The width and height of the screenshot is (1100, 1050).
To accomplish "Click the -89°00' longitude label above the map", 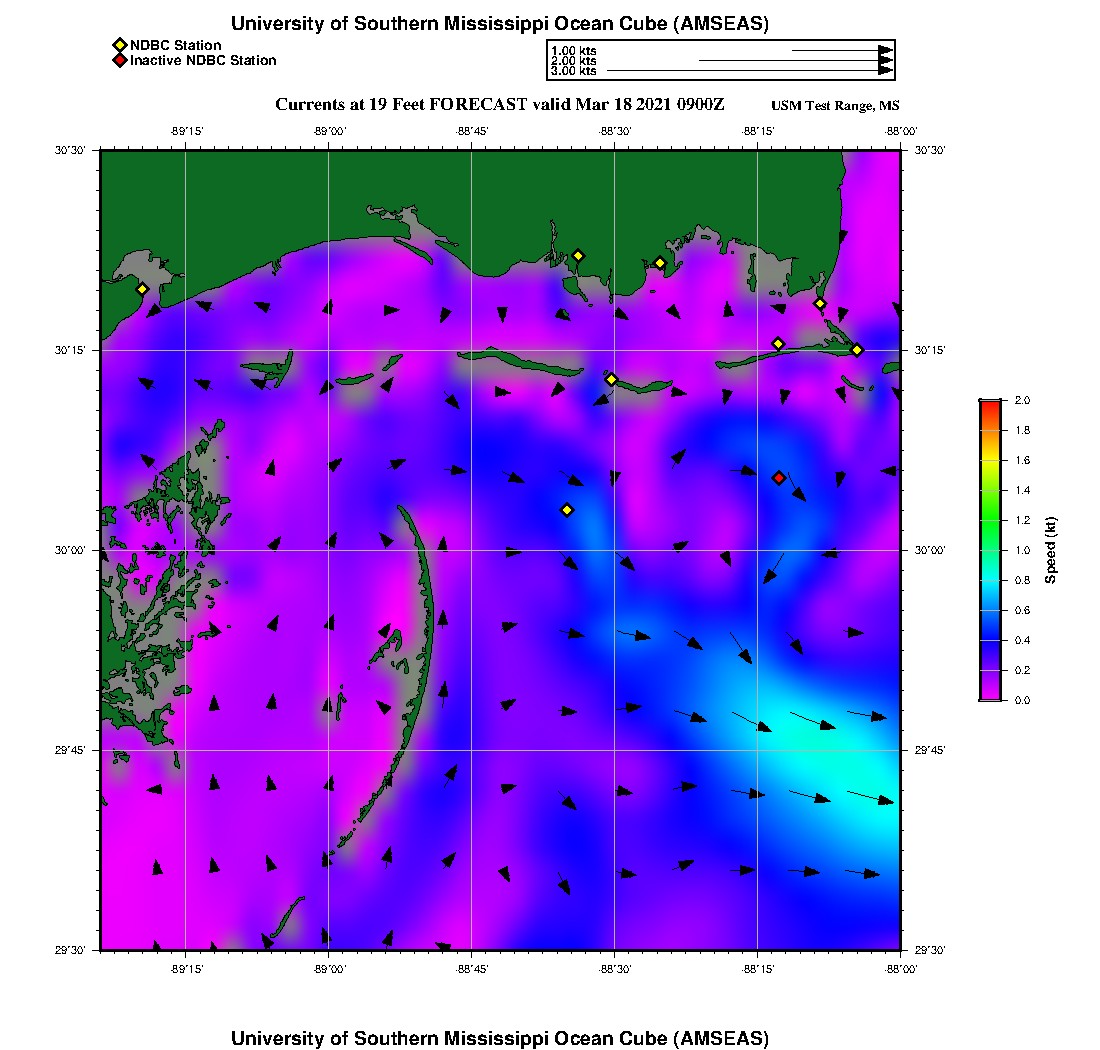I will pos(329,131).
